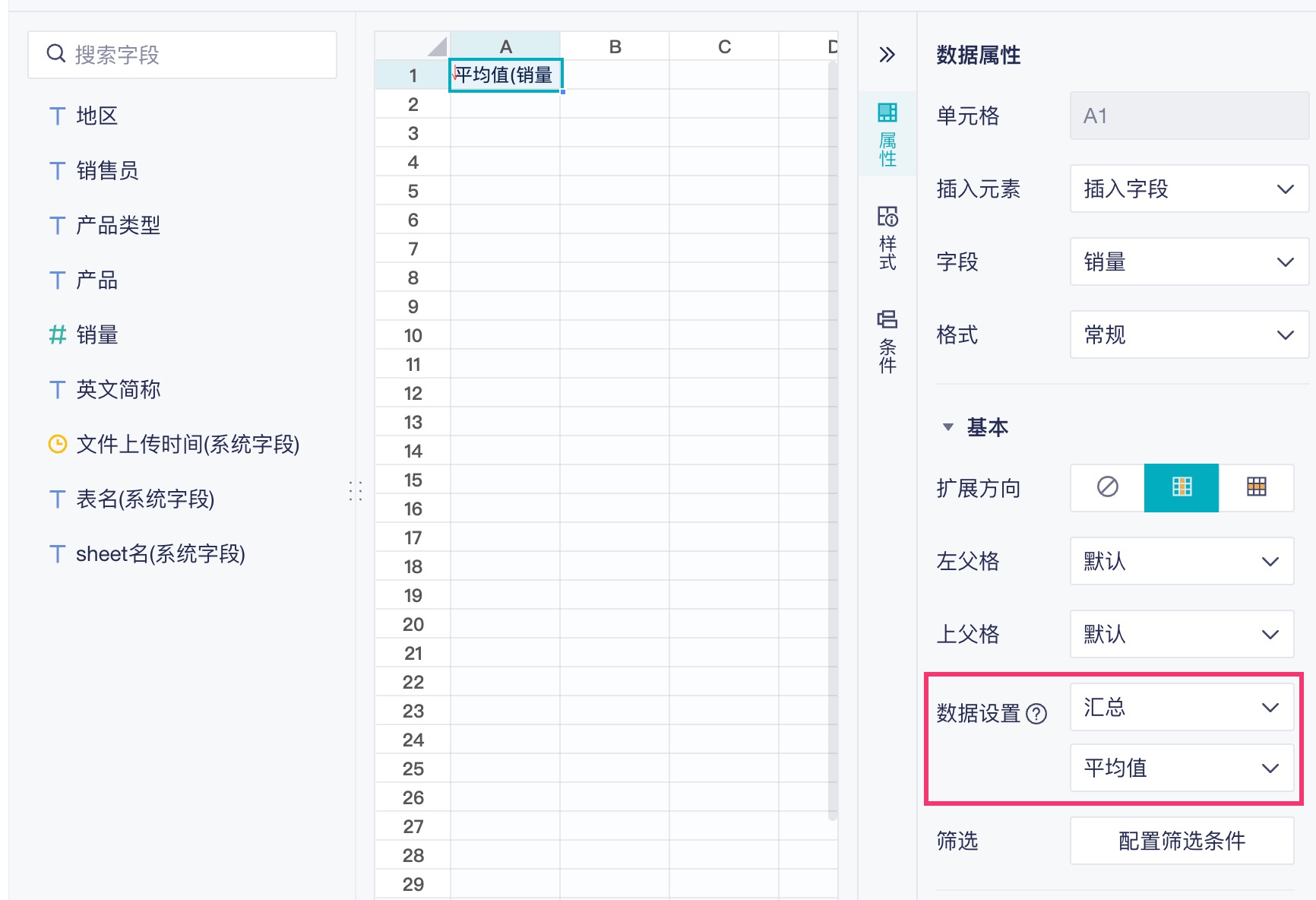The image size is (1316, 900).
Task: Click the 搜索字段 search box
Action: (x=182, y=55)
